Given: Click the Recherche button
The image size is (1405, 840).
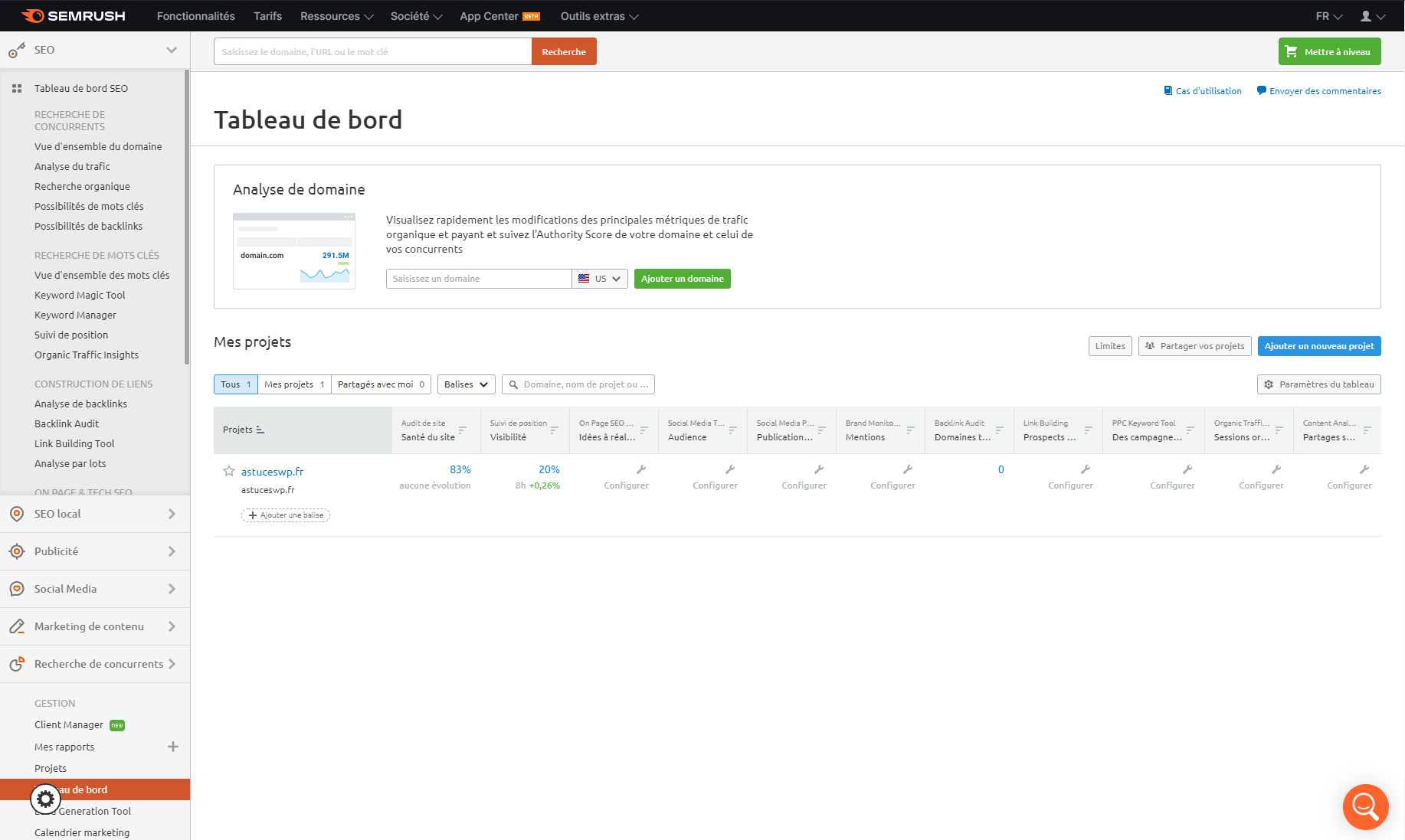Looking at the screenshot, I should [x=564, y=51].
